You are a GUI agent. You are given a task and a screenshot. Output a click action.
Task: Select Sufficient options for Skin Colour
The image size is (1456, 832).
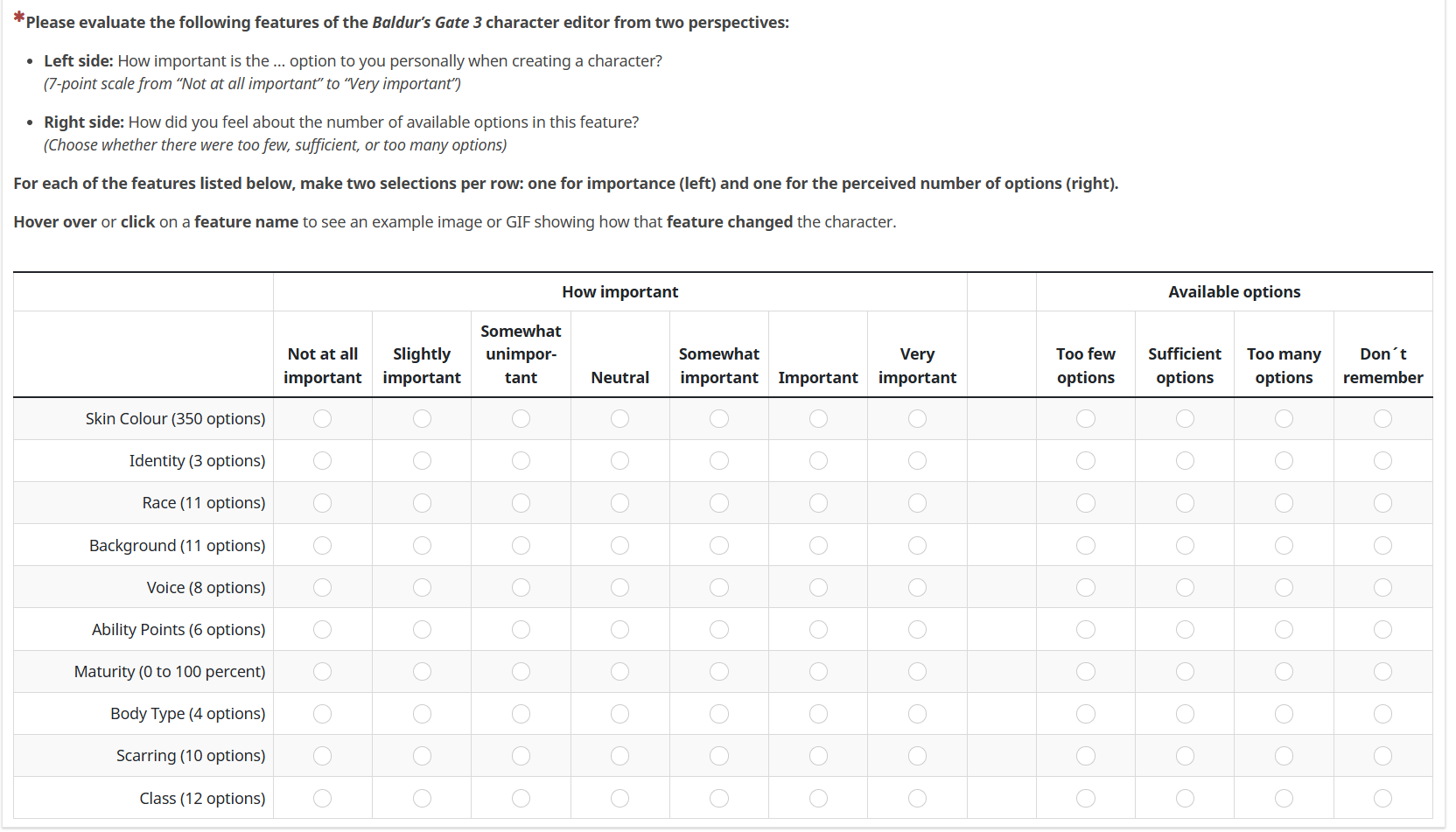click(x=1185, y=419)
